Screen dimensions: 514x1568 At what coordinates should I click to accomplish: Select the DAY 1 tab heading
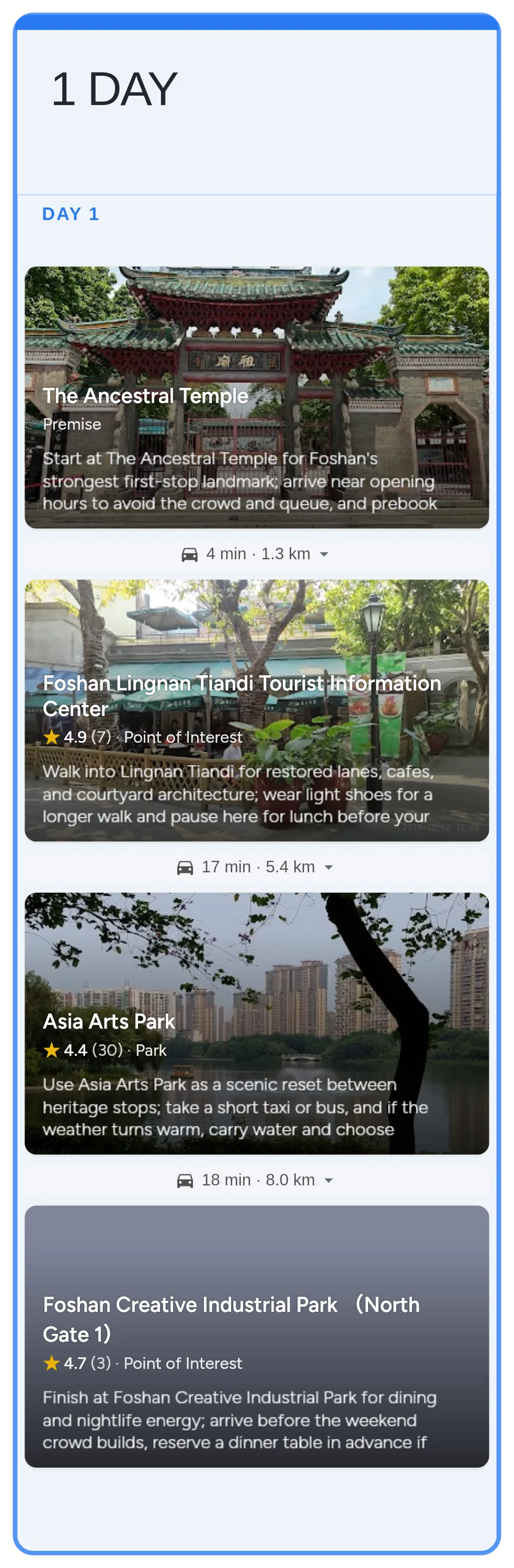(71, 214)
